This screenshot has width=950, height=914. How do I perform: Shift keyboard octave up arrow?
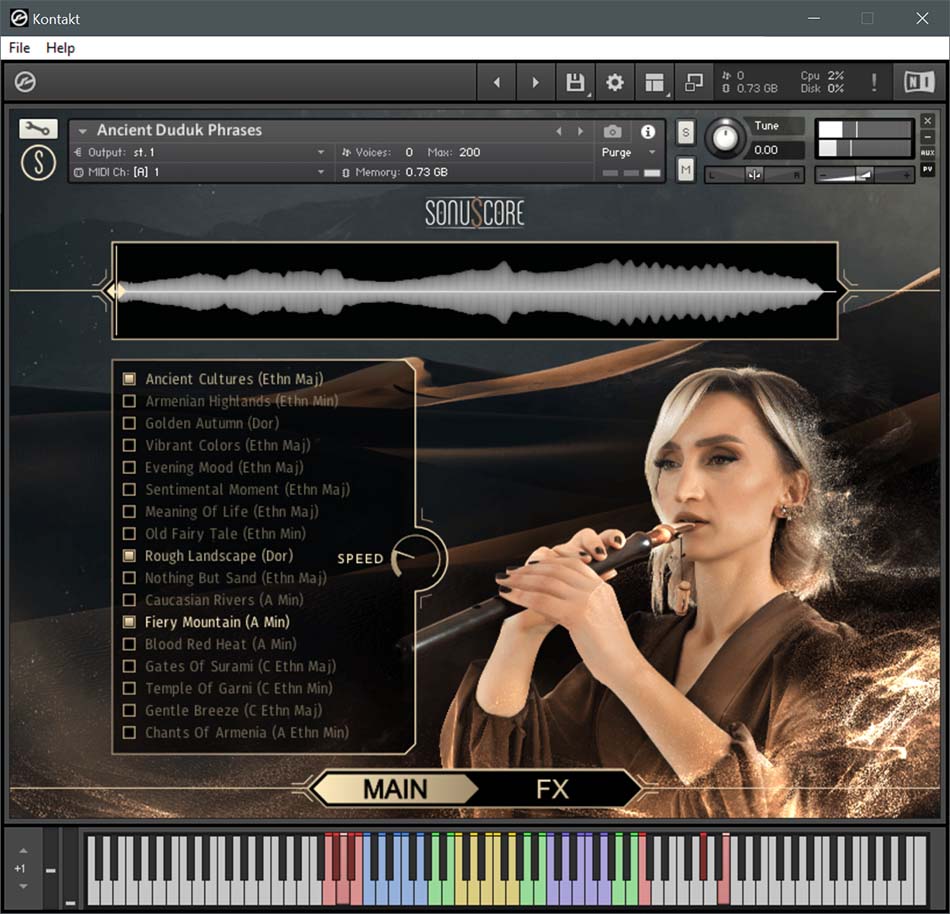tap(23, 851)
